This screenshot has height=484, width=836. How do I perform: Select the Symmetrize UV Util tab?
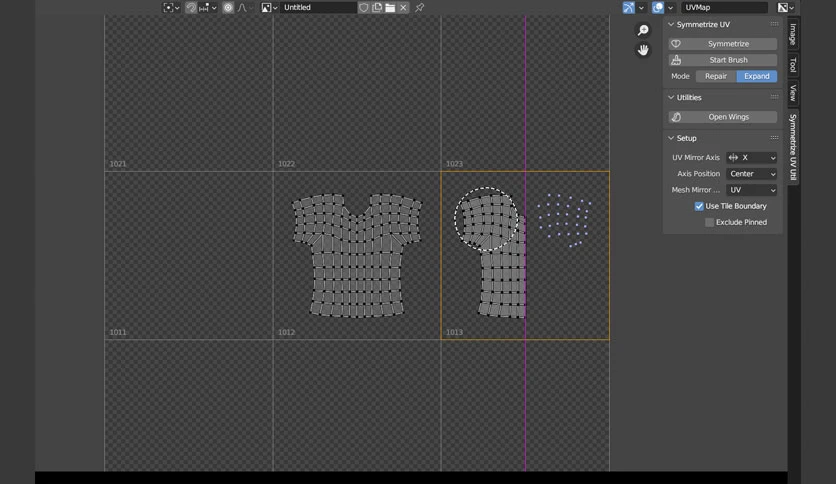(793, 147)
